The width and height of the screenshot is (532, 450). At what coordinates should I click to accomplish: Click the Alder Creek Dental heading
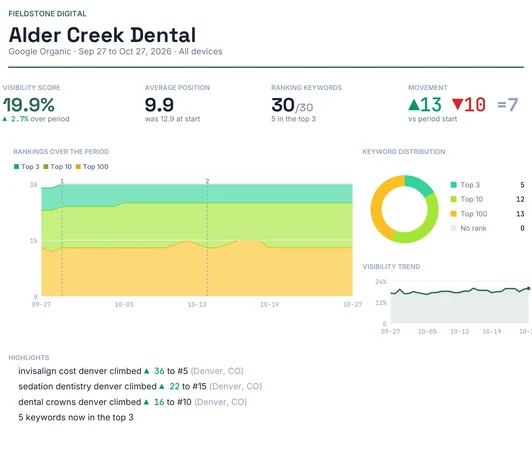[x=102, y=35]
